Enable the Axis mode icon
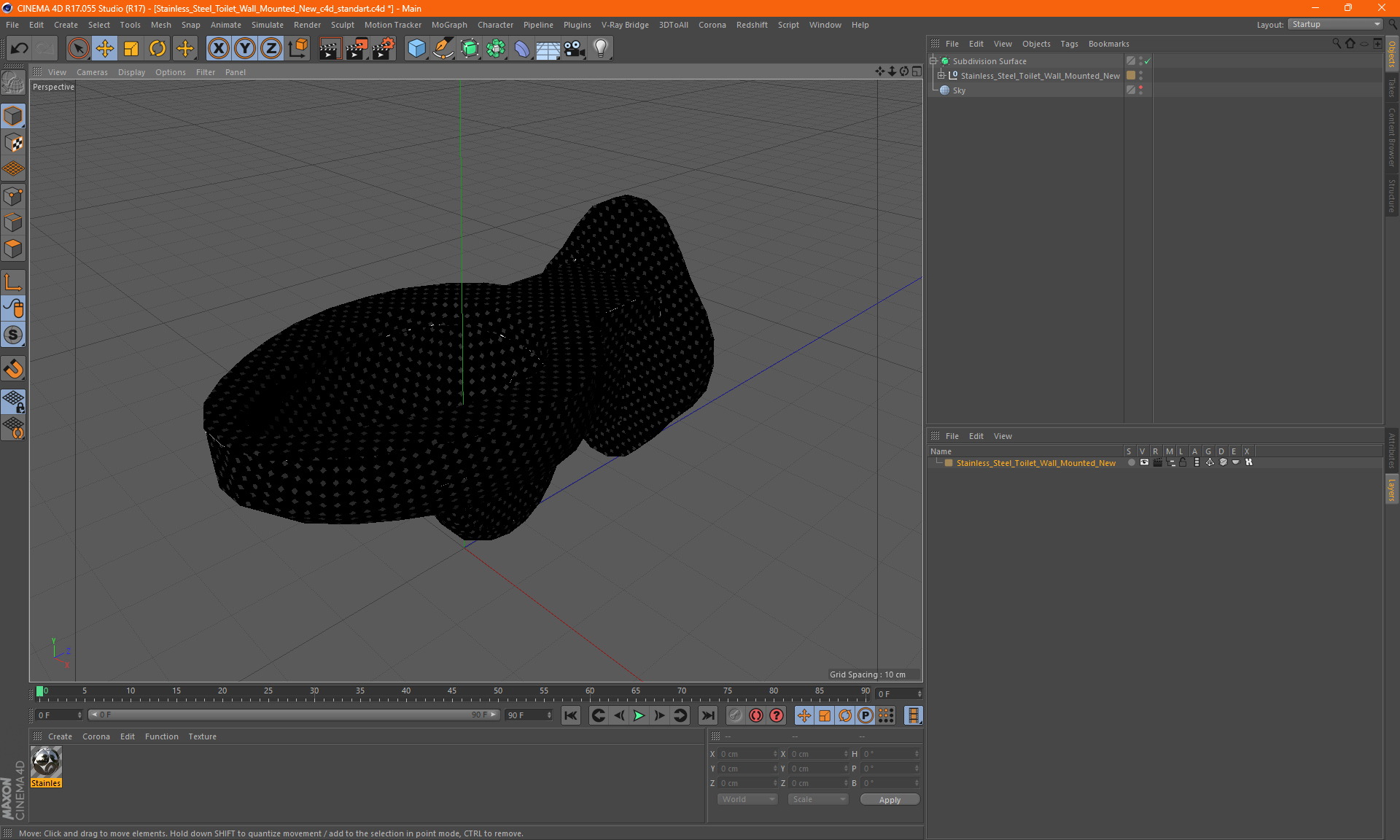Screen dimensions: 1400x840 pyautogui.click(x=13, y=282)
